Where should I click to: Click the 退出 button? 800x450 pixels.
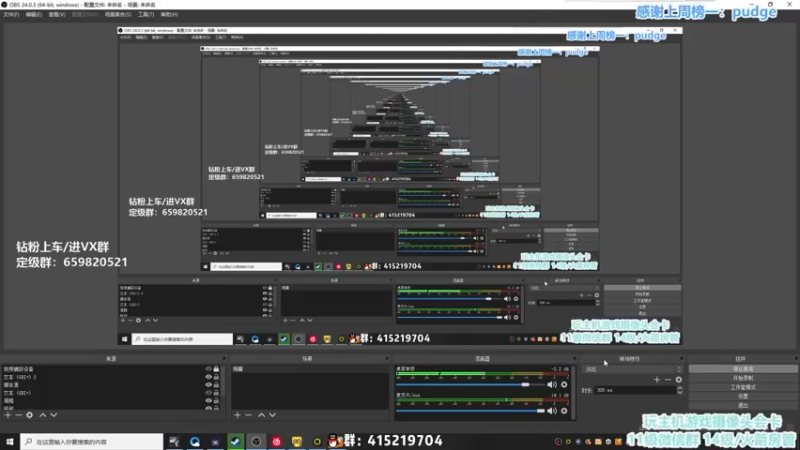point(743,406)
